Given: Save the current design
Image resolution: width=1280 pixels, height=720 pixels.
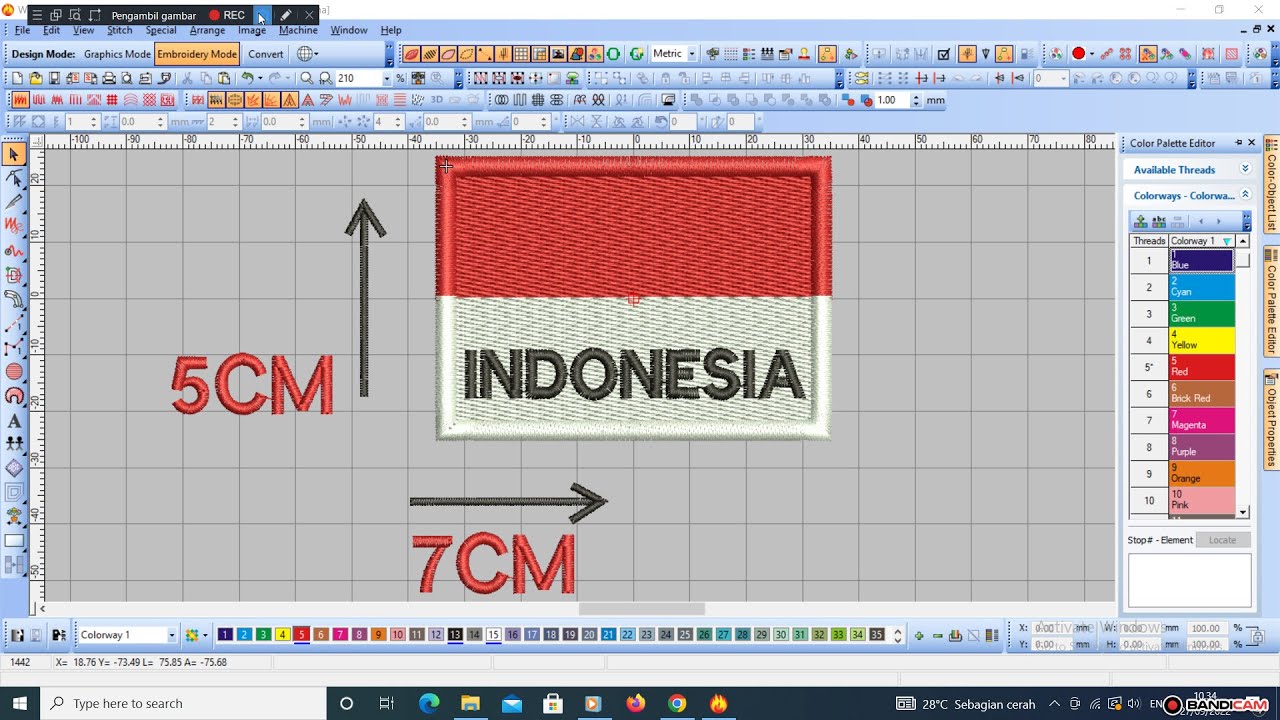Looking at the screenshot, I should [x=54, y=78].
